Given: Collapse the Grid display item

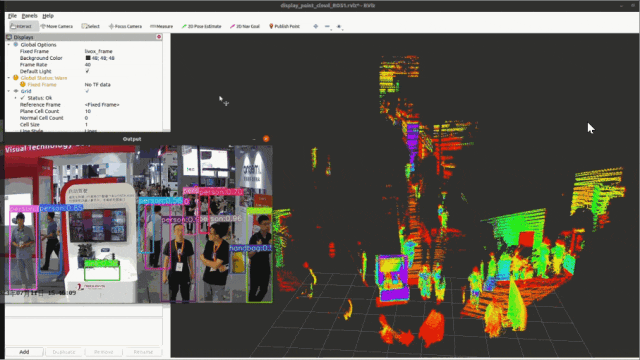Looking at the screenshot, I should tap(9, 91).
